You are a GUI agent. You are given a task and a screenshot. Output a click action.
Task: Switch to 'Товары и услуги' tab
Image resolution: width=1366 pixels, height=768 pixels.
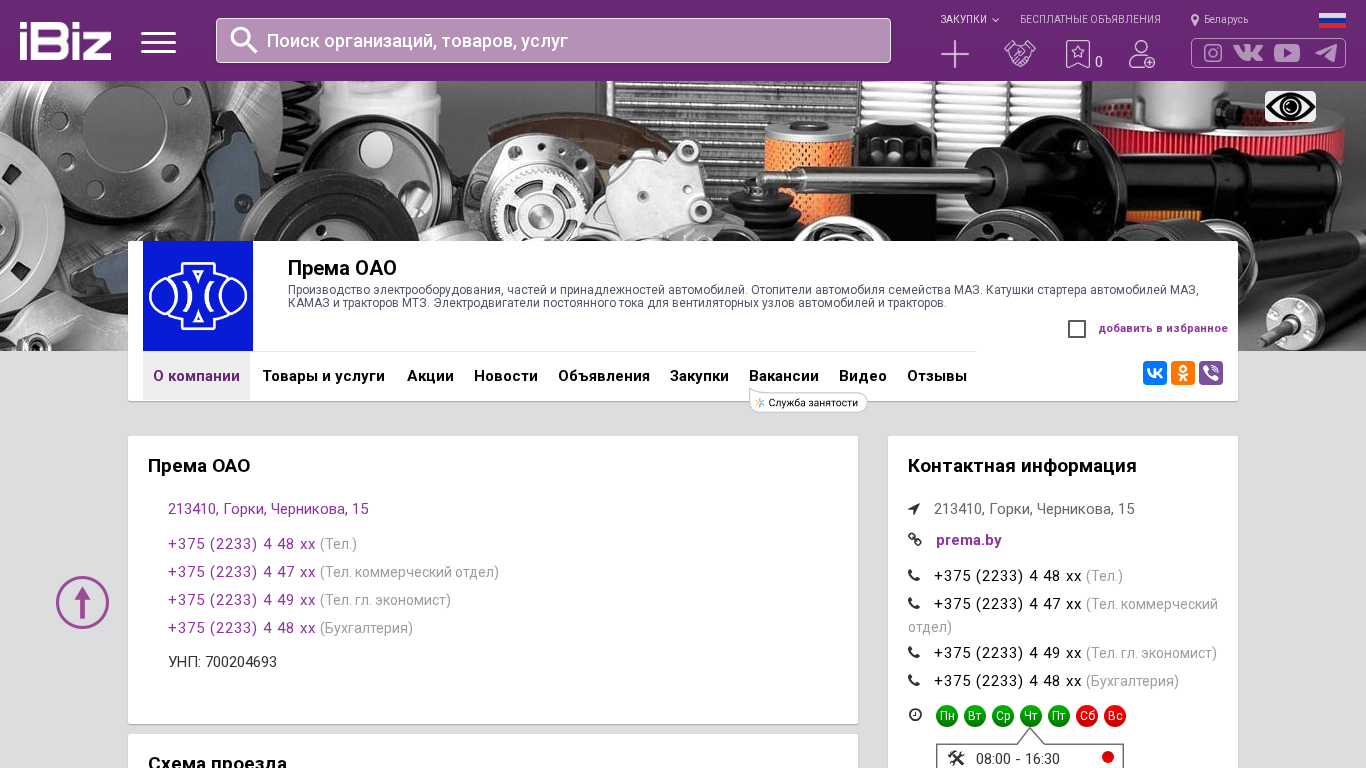[323, 376]
